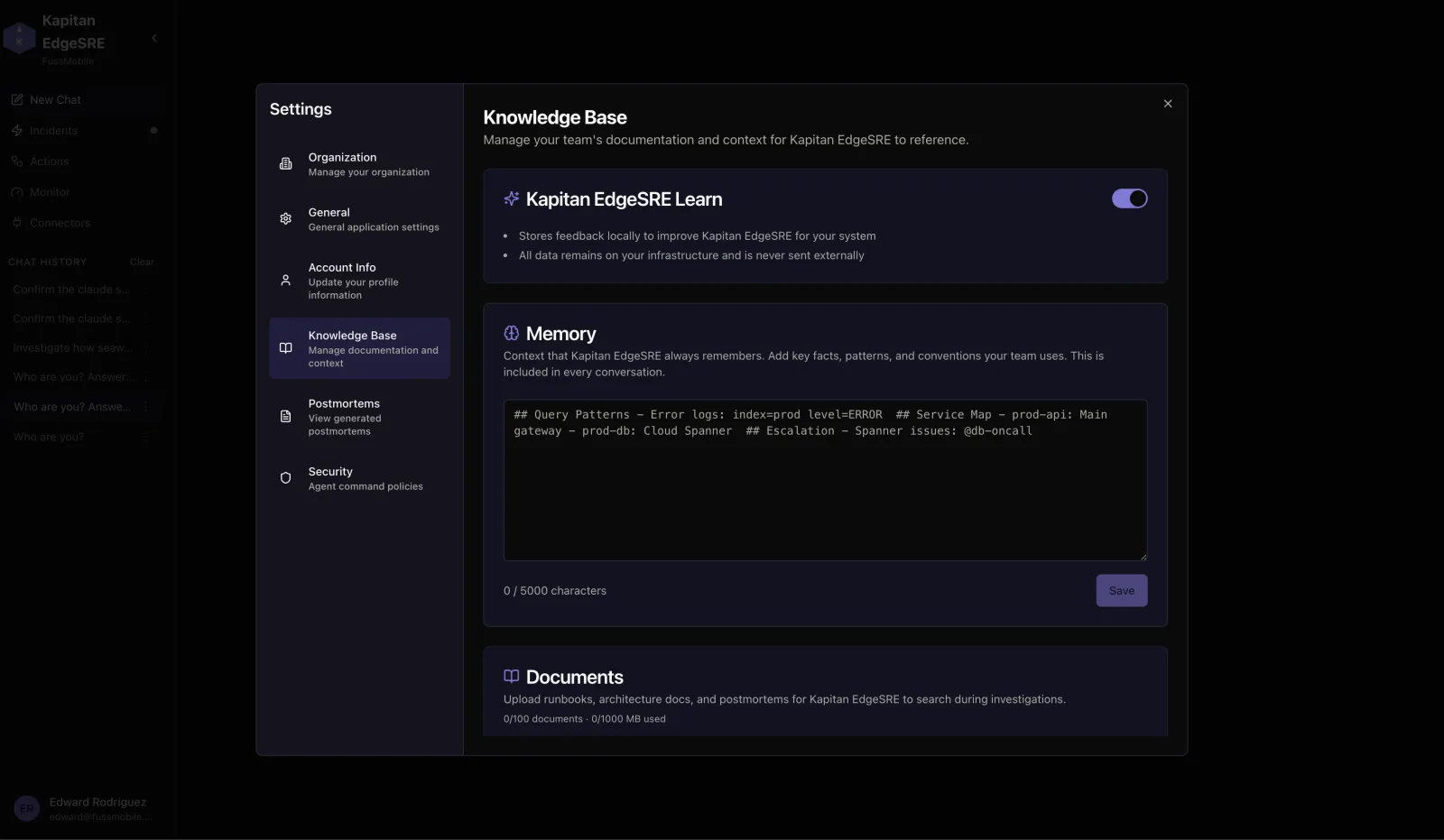Open Account Info section
This screenshot has height=840, width=1444.
(x=359, y=281)
